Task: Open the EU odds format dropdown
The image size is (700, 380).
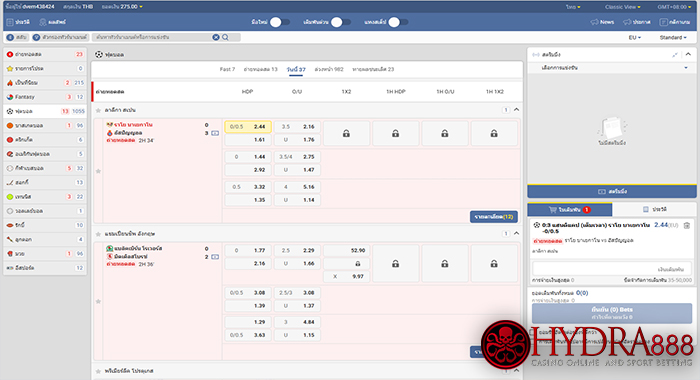Action: coord(634,38)
